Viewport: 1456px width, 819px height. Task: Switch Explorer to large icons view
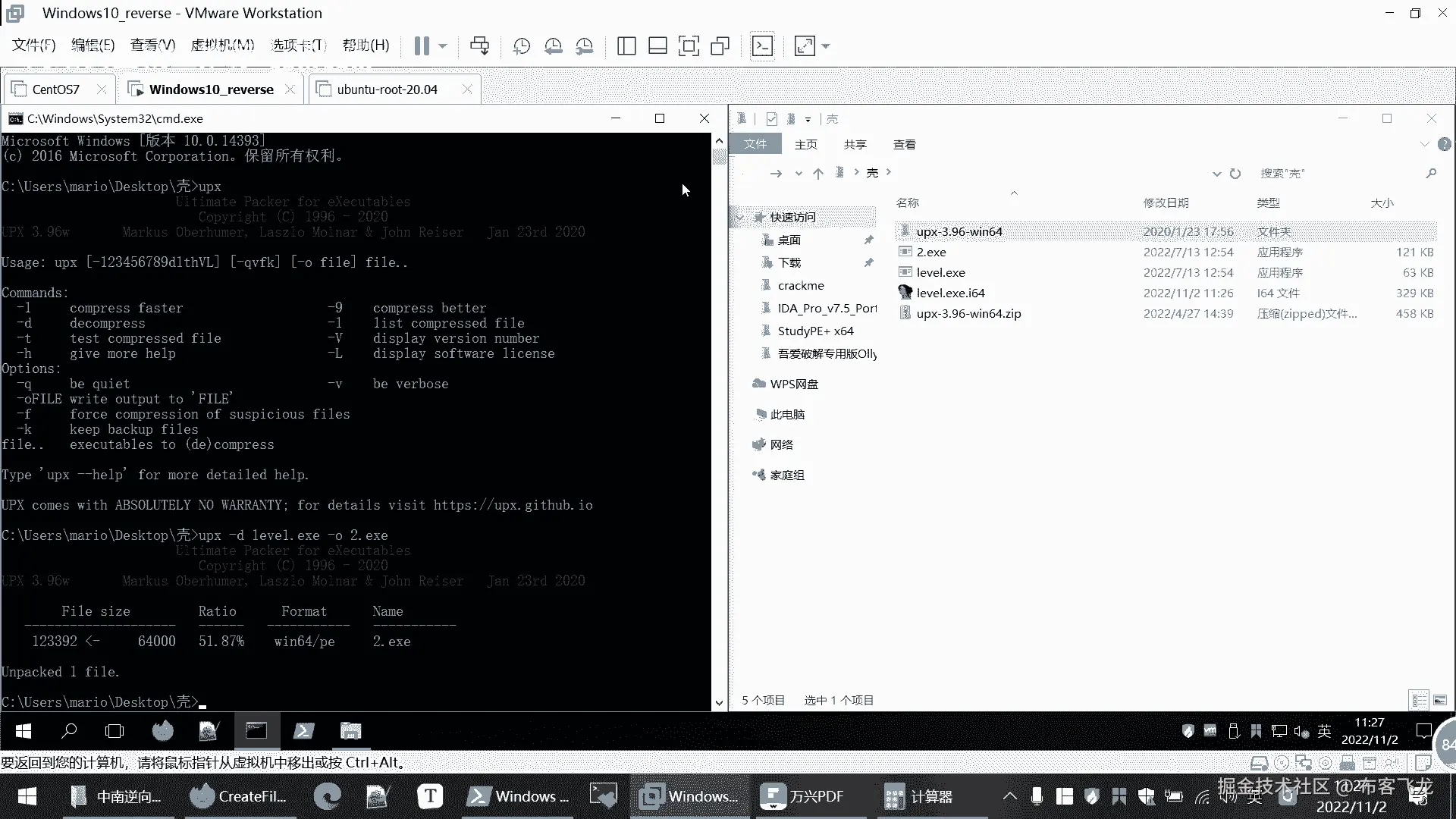1440,700
